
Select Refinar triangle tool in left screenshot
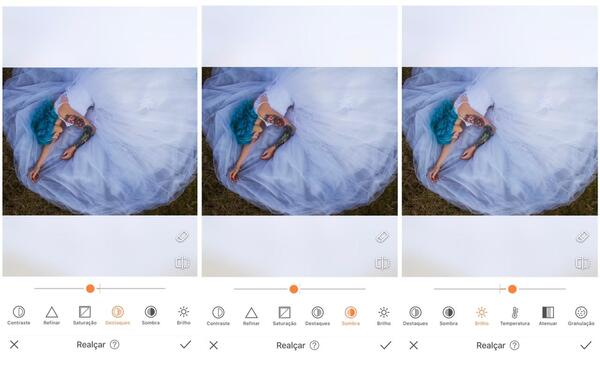pos(52,315)
